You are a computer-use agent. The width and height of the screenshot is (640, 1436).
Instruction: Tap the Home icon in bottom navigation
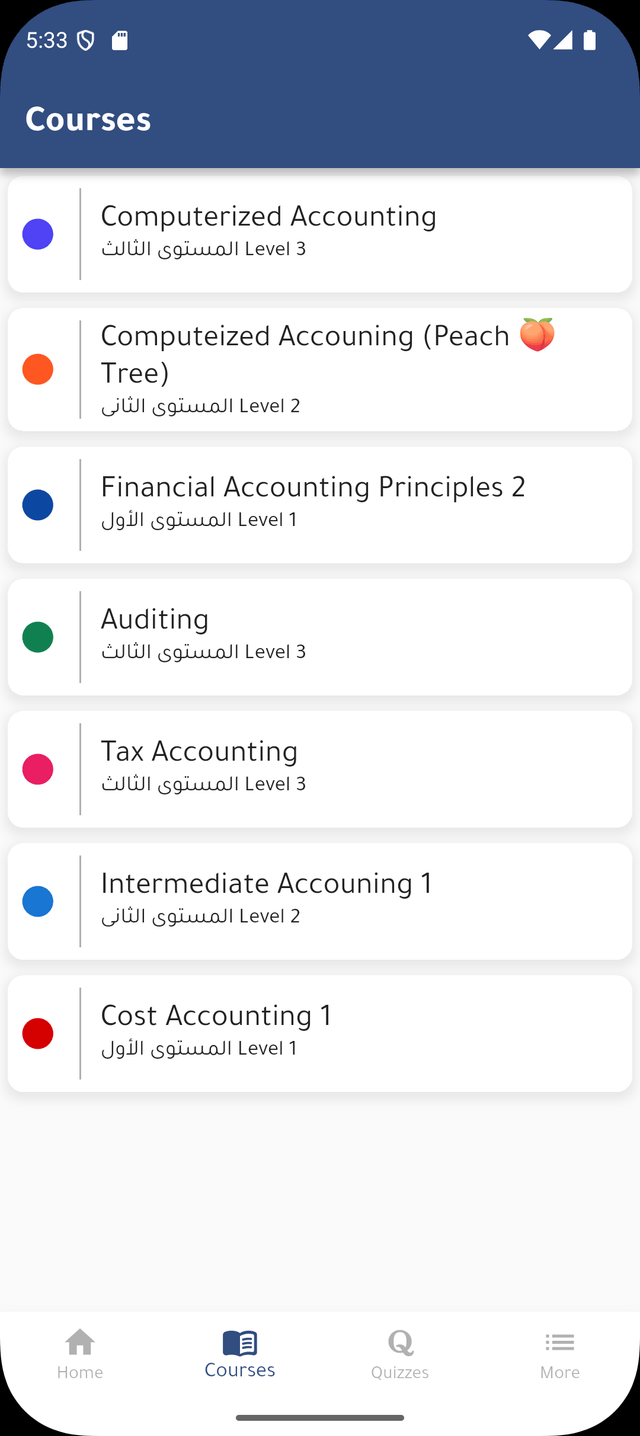(80, 1342)
